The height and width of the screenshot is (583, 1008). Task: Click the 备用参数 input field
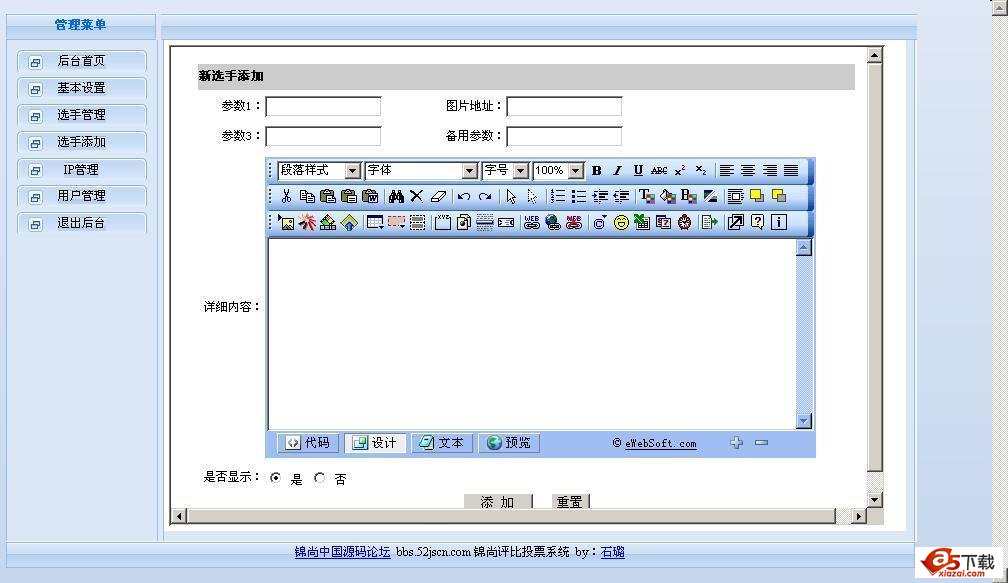coord(564,136)
